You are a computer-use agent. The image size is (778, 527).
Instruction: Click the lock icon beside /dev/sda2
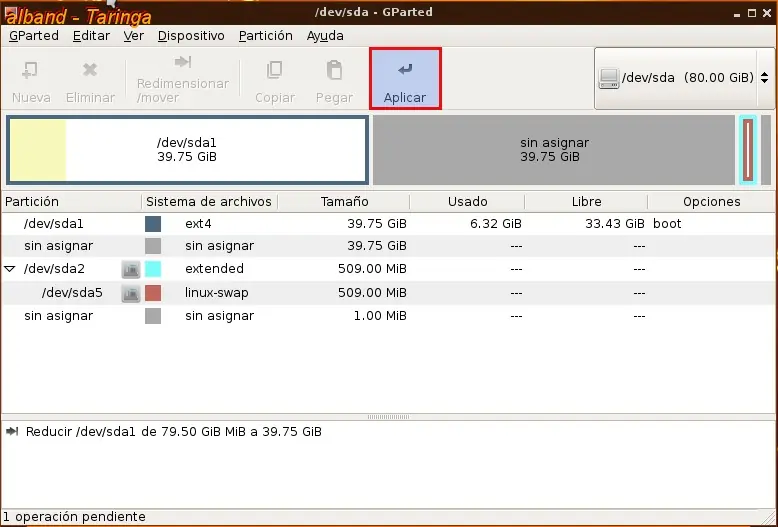click(131, 269)
